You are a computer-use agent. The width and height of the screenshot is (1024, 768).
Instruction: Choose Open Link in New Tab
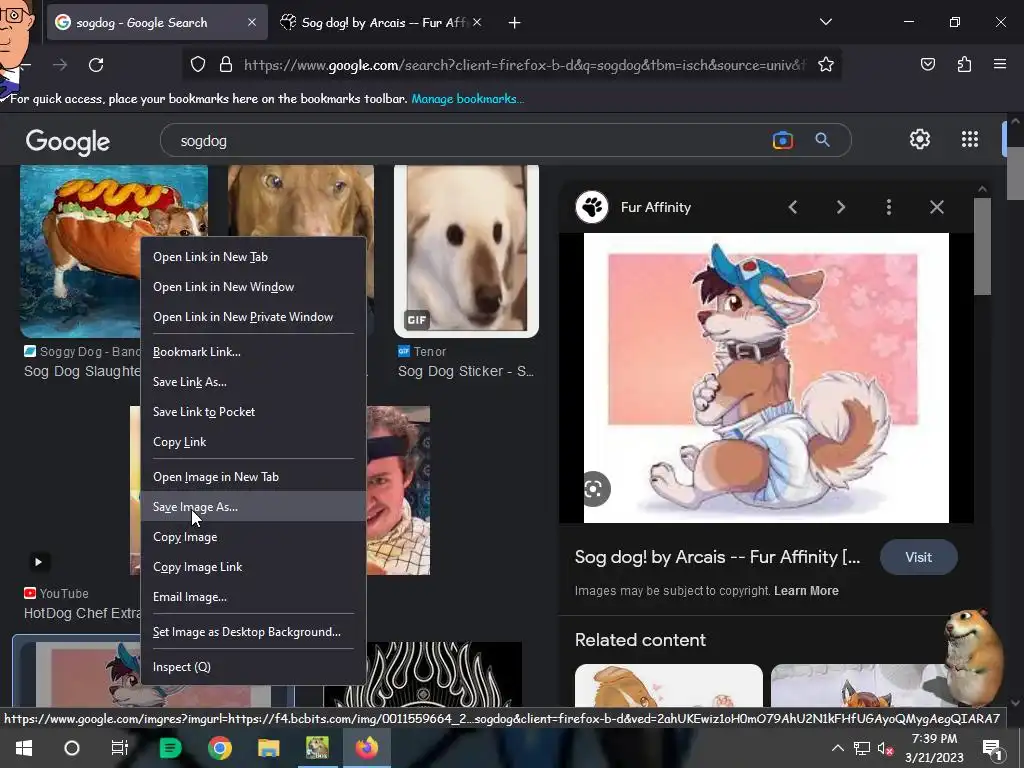click(253, 257)
